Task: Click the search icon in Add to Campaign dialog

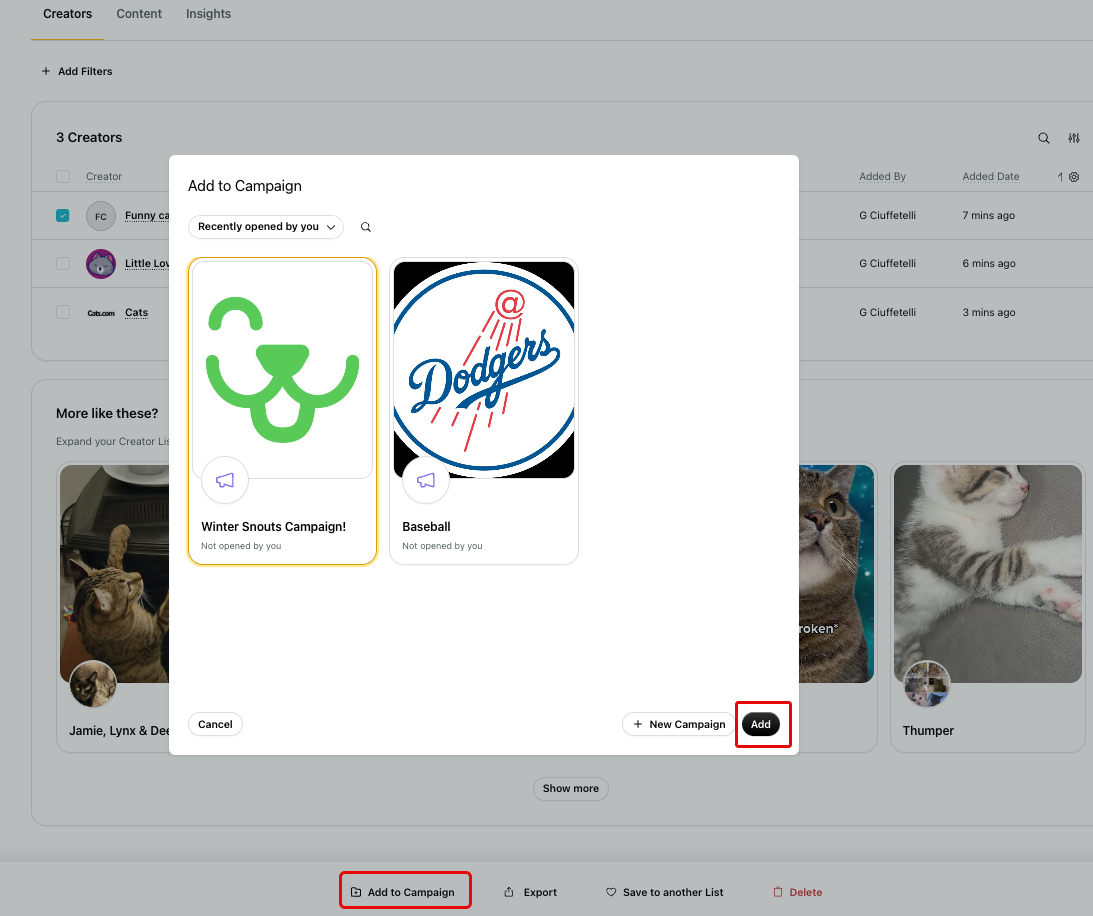Action: (365, 227)
